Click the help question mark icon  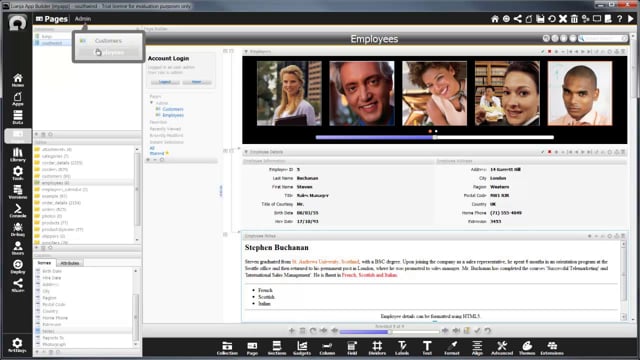620,19
